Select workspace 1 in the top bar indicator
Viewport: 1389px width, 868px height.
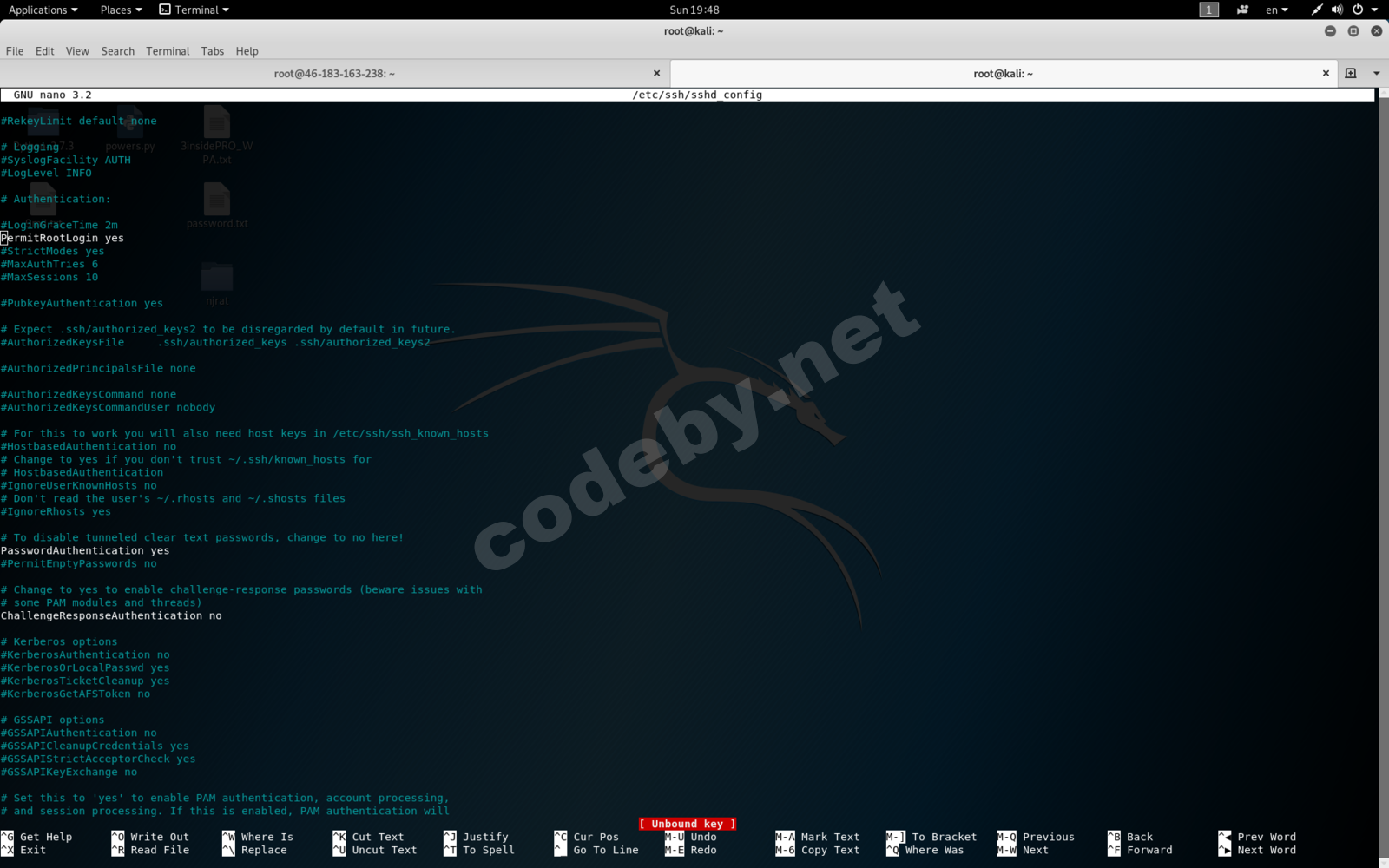(1207, 10)
